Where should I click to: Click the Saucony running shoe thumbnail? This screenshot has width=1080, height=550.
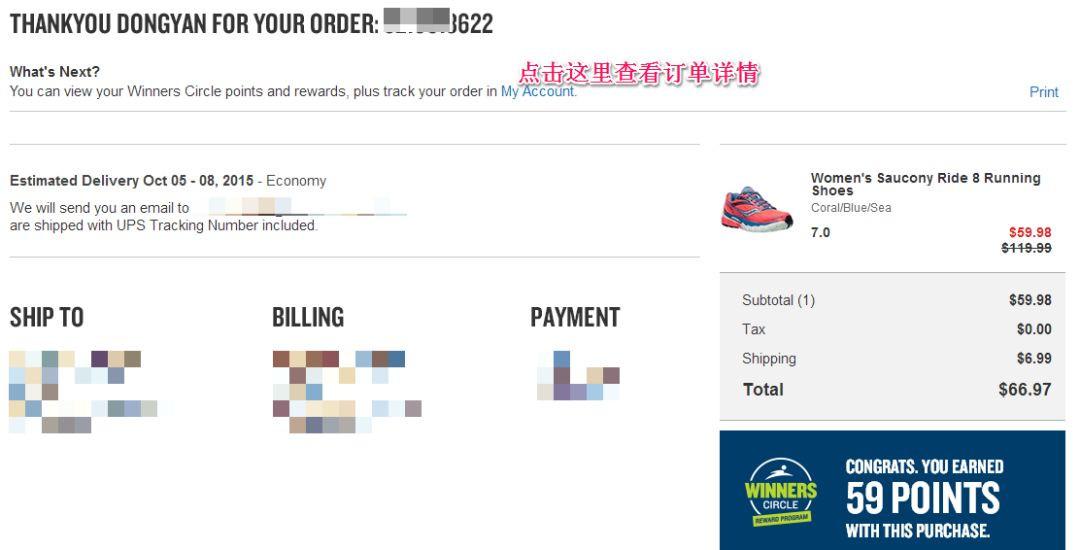[x=758, y=209]
